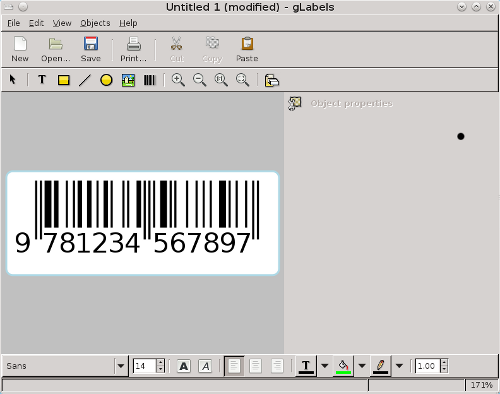Enable left text alignment
500x394 pixels.
pos(234,366)
